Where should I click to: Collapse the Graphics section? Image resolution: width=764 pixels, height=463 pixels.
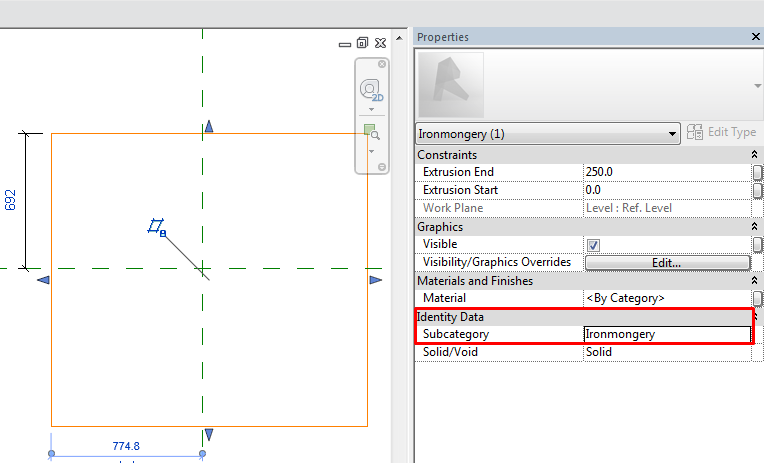click(754, 227)
